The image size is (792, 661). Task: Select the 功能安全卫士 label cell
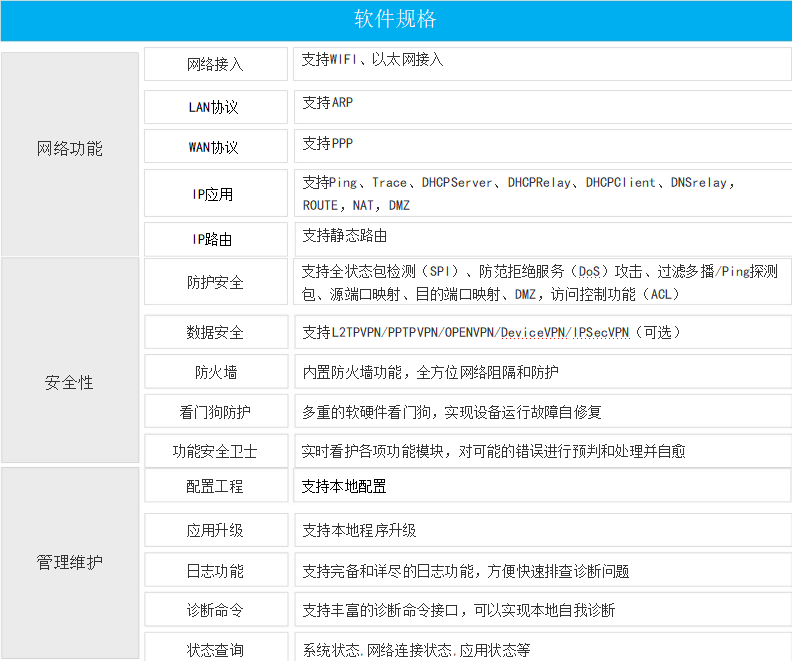click(x=215, y=451)
